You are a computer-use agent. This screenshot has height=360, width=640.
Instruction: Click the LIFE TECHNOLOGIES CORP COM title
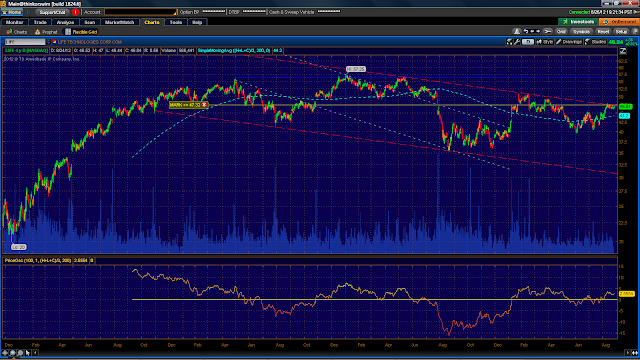tap(89, 42)
